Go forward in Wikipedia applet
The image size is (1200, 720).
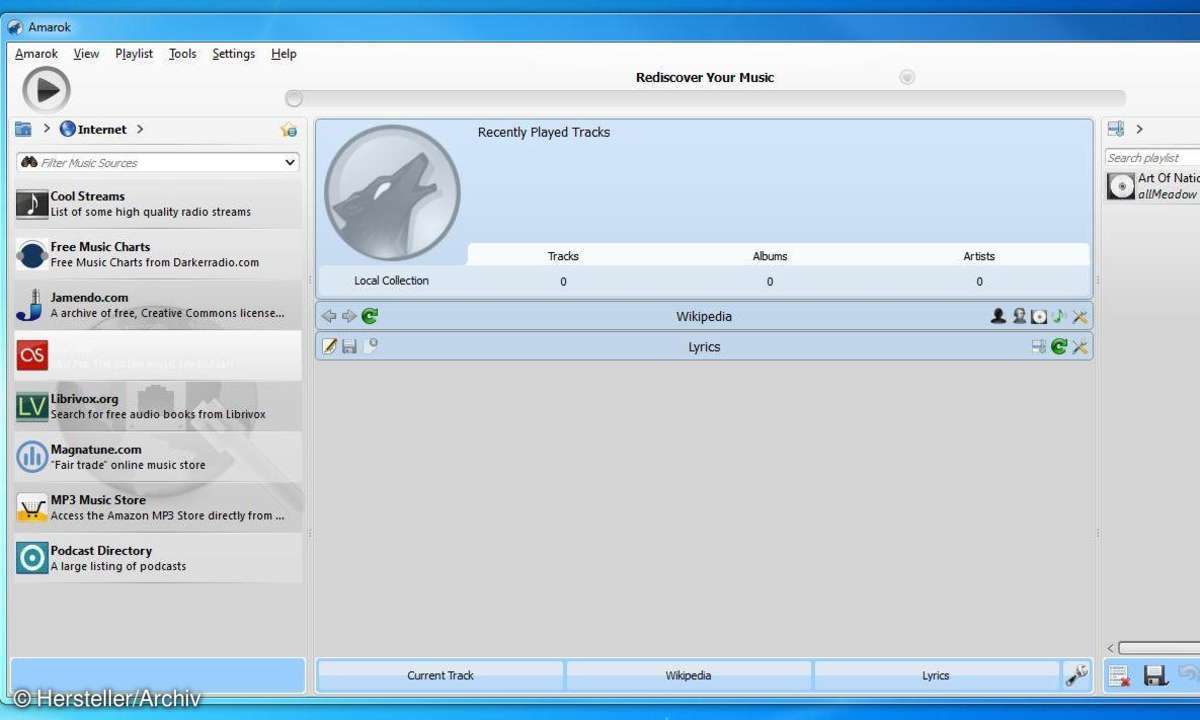click(x=349, y=317)
